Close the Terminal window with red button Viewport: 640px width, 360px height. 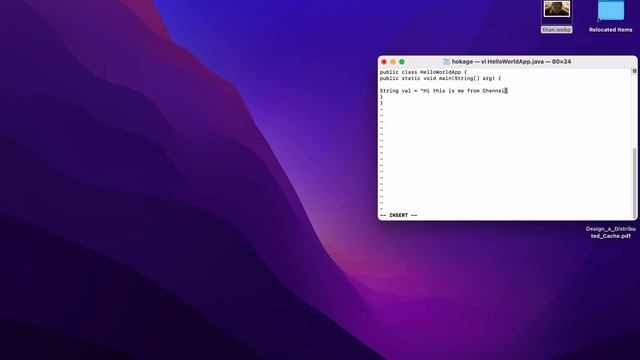point(384,62)
